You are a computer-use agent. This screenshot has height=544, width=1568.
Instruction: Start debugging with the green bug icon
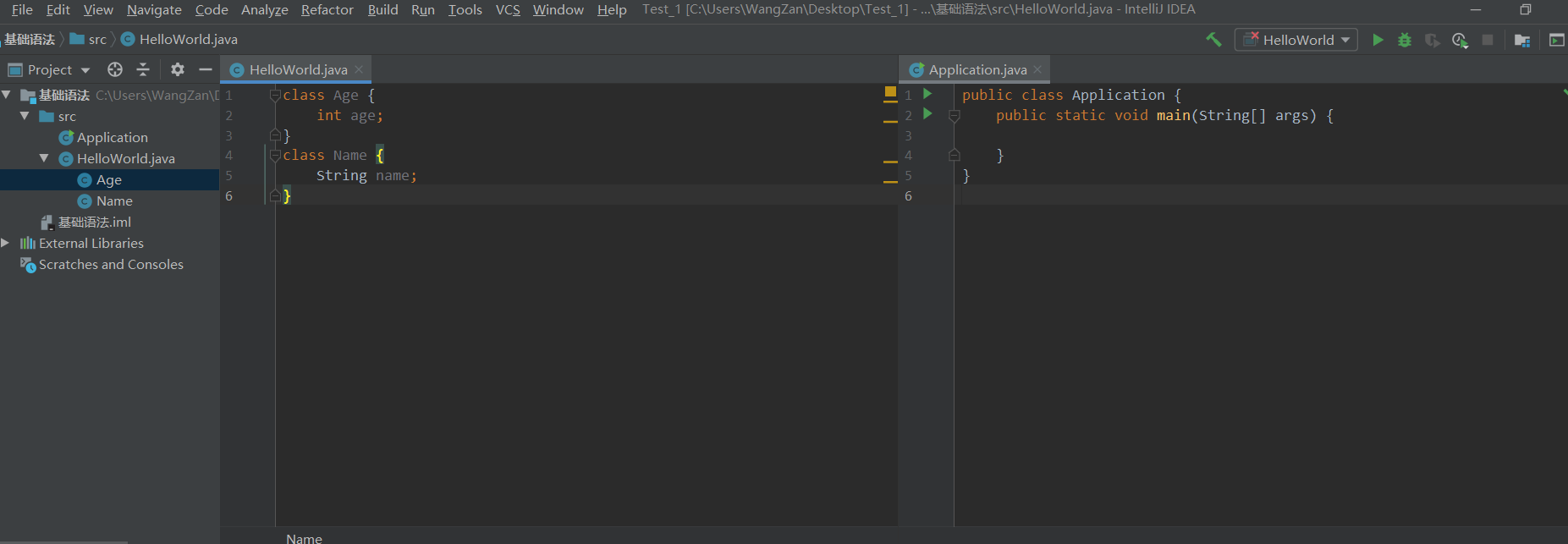tap(1405, 40)
